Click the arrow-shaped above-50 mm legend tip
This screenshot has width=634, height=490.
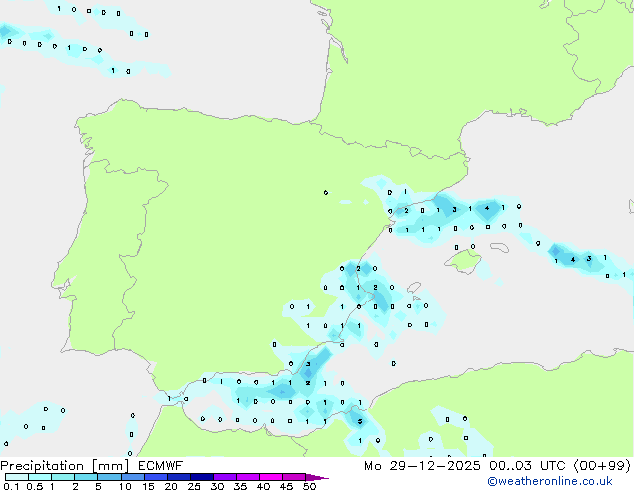[317, 477]
